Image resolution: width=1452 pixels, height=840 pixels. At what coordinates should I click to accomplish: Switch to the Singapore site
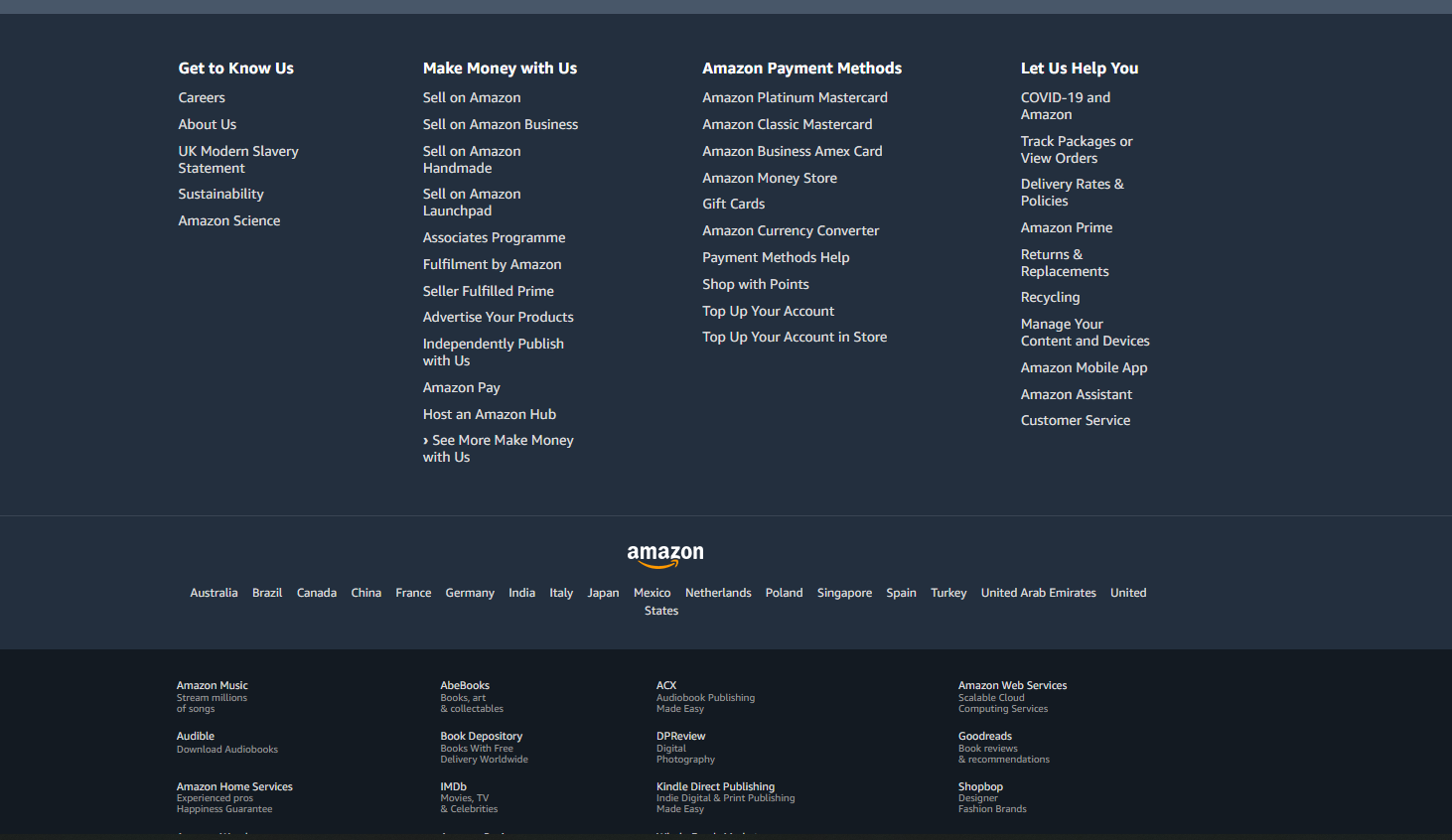click(845, 593)
